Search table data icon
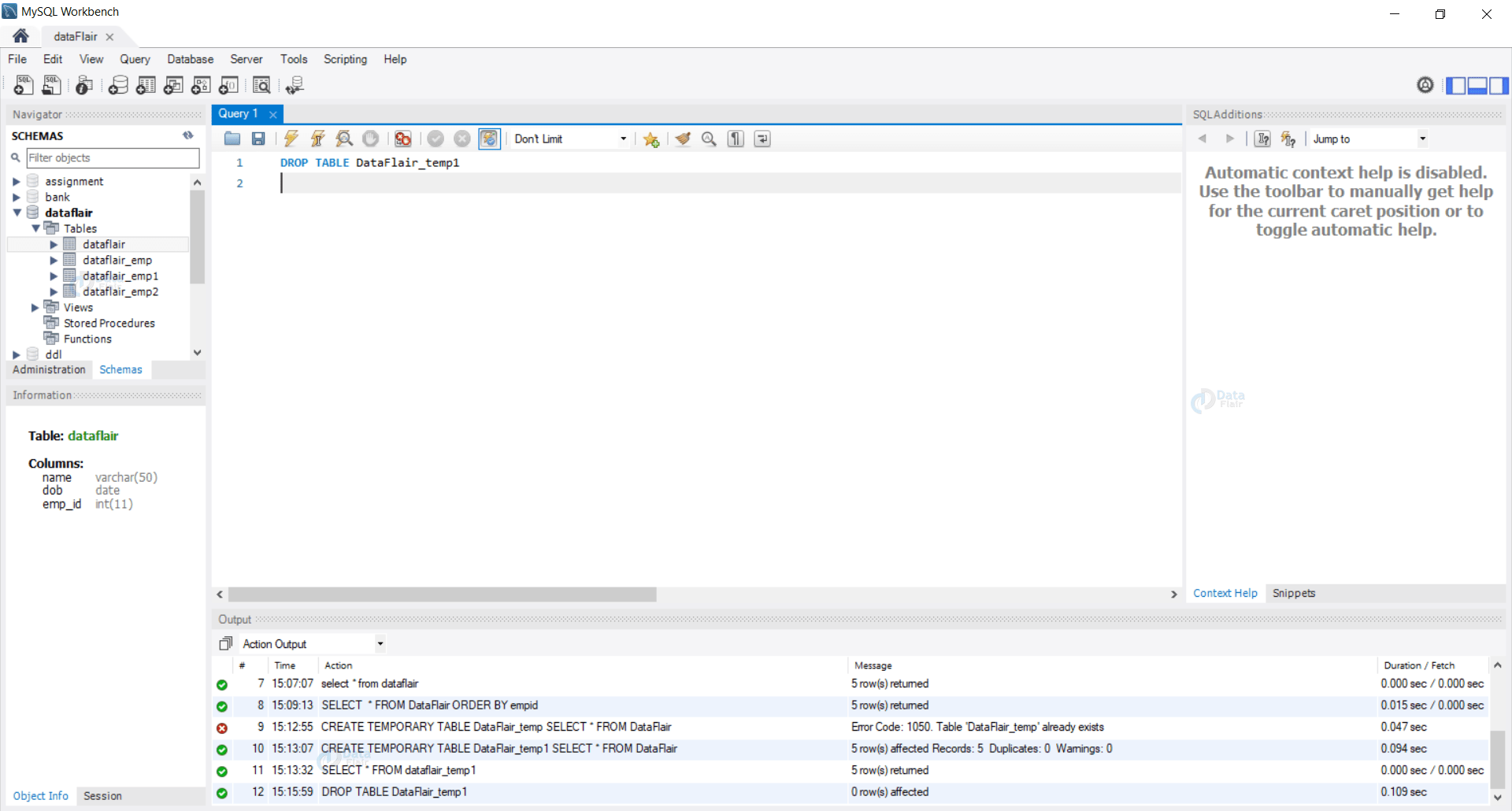 (261, 85)
